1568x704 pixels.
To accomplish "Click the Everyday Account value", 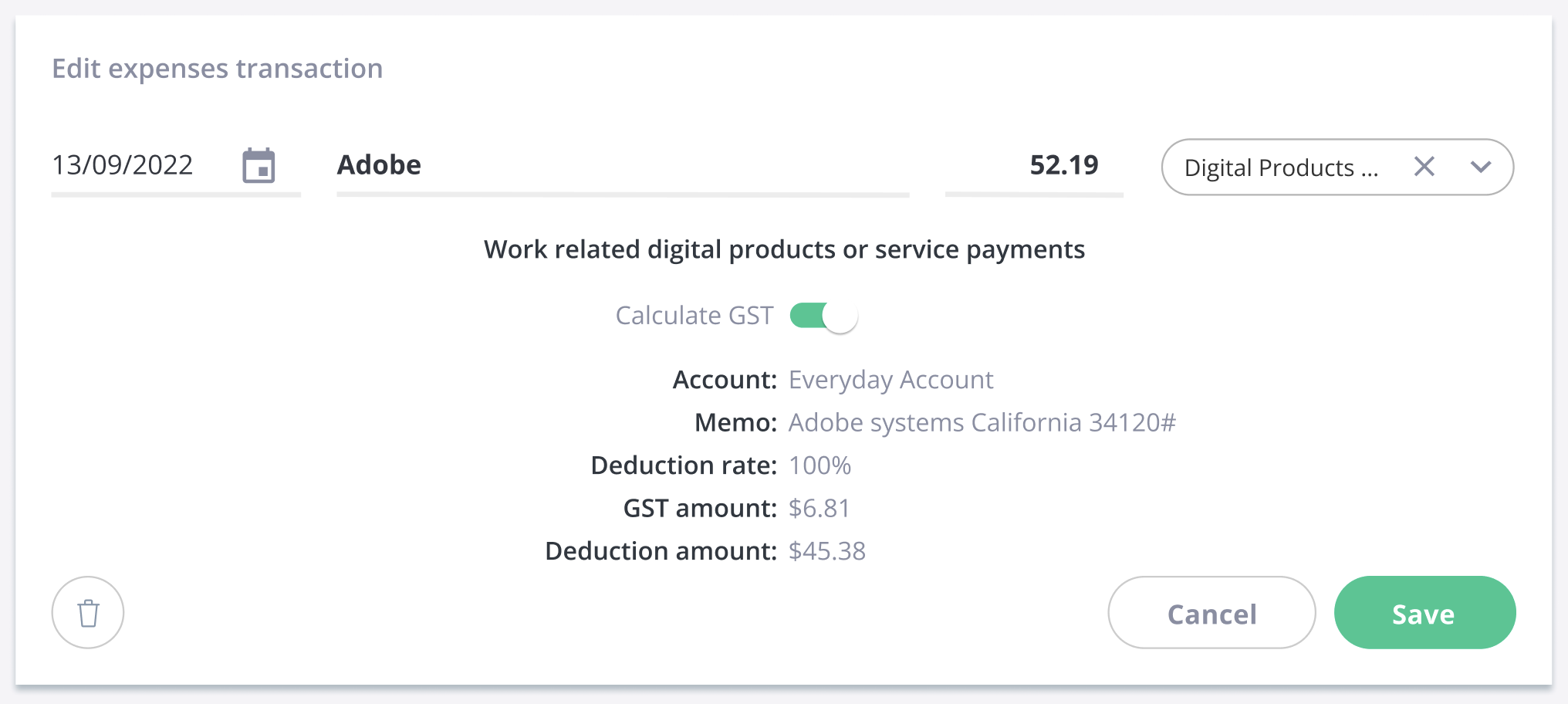I will (890, 380).
